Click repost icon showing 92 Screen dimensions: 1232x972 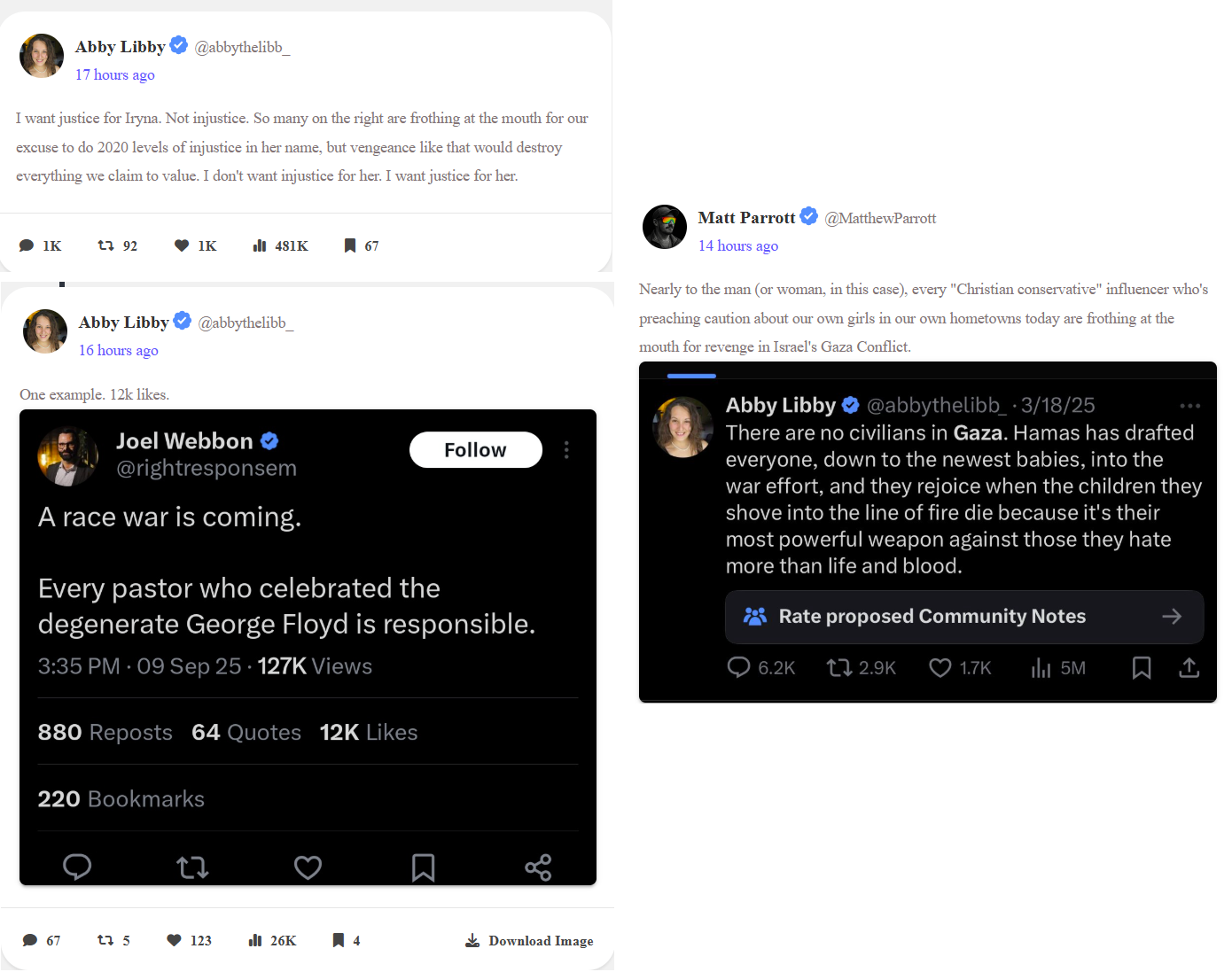(x=105, y=245)
